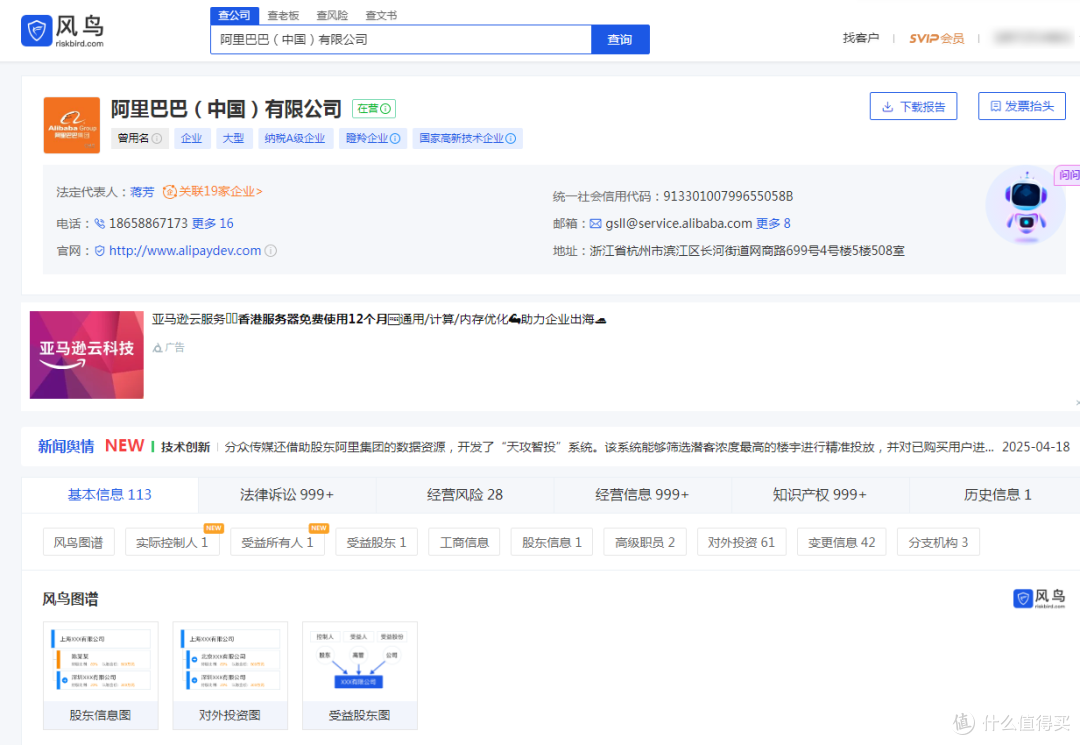This screenshot has width=1080, height=745.
Task: Click the 广告 ad label icon
Action: [158, 348]
